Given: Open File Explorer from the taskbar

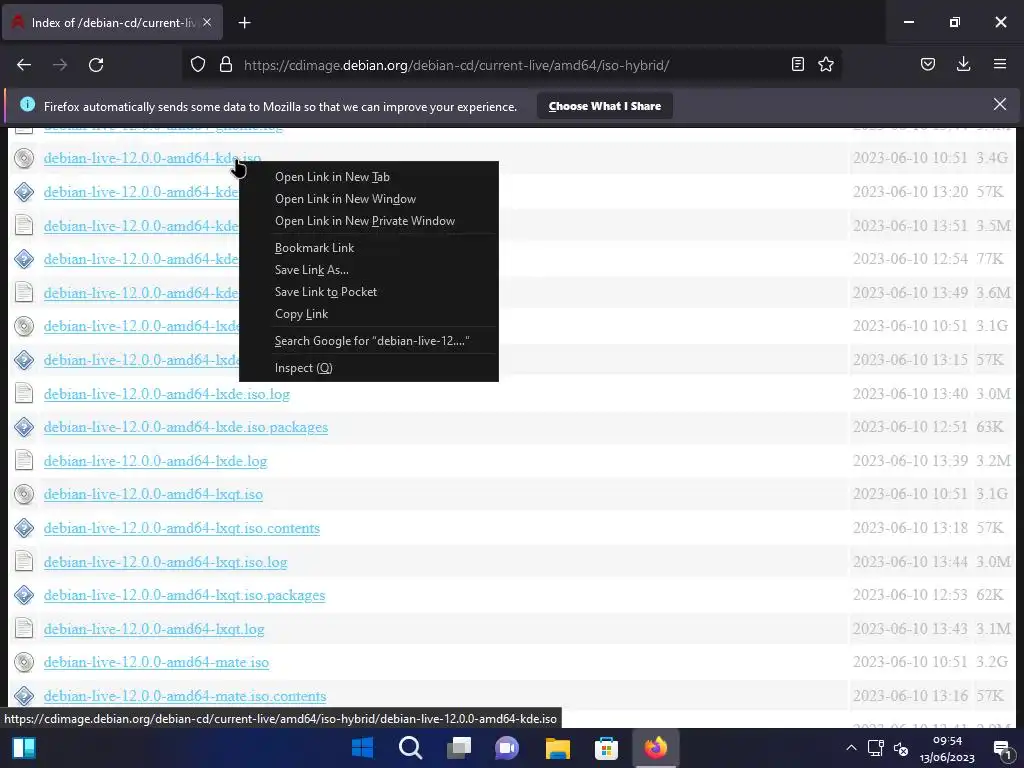Looking at the screenshot, I should click(x=558, y=748).
